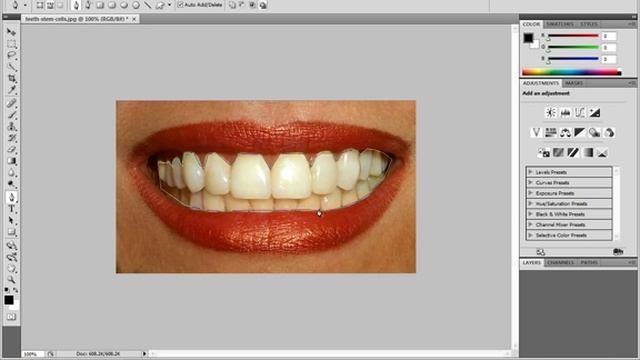
Task: Add an Exposure adjustment
Action: coord(595,113)
